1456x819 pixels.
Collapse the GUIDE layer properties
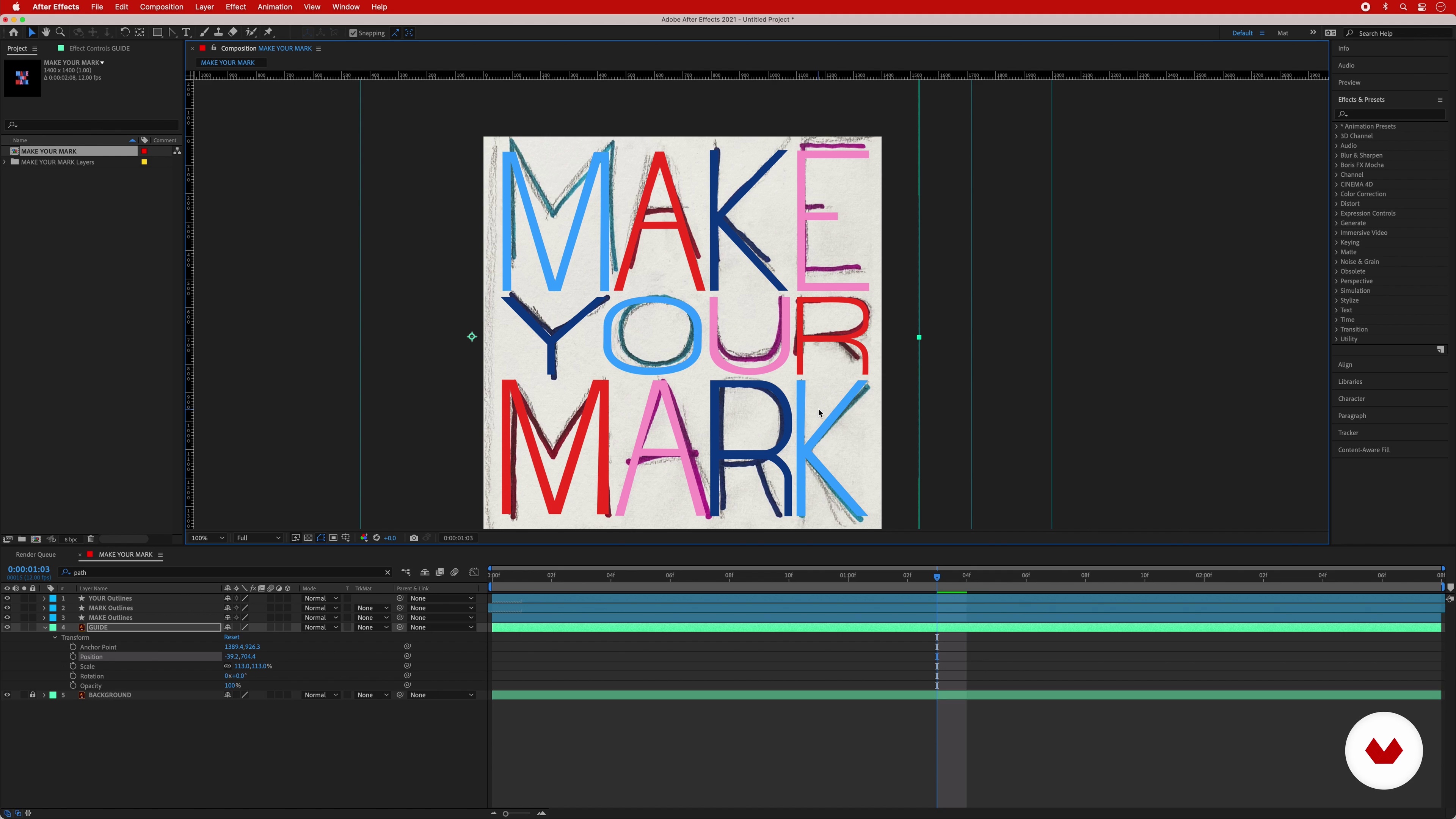[45, 628]
